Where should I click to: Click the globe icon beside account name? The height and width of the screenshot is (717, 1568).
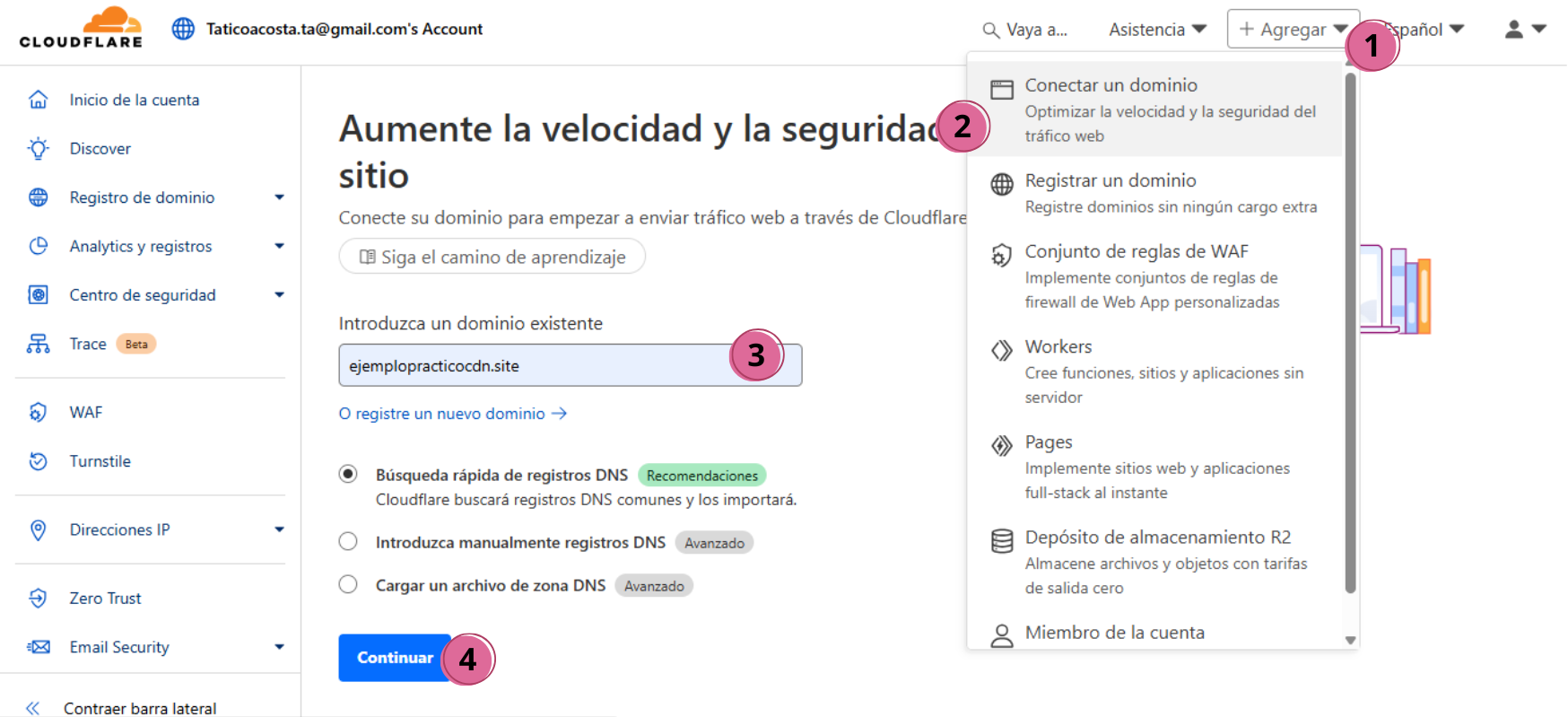tap(183, 29)
